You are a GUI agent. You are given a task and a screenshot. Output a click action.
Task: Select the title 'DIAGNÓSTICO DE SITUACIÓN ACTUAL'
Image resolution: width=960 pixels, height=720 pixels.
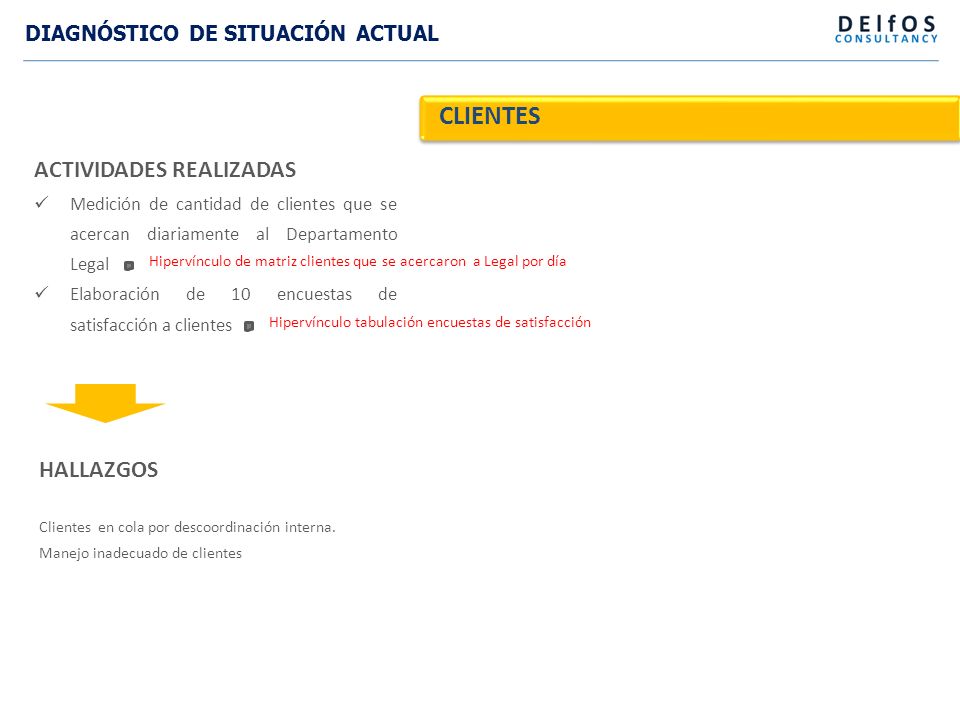point(232,33)
